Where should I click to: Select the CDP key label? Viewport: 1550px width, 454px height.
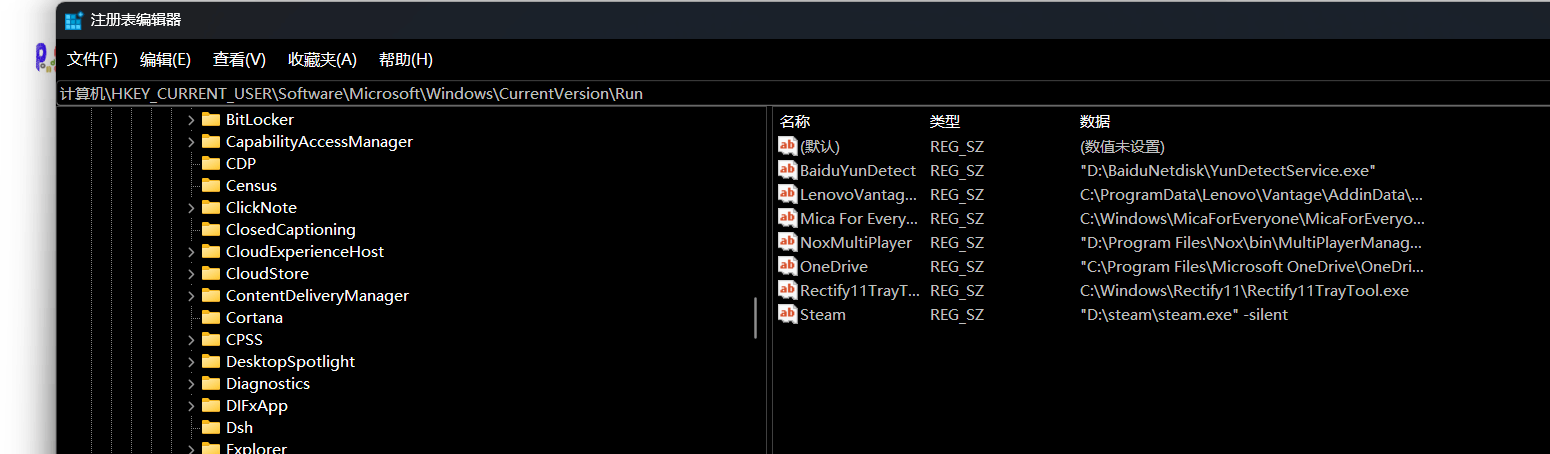coord(241,164)
